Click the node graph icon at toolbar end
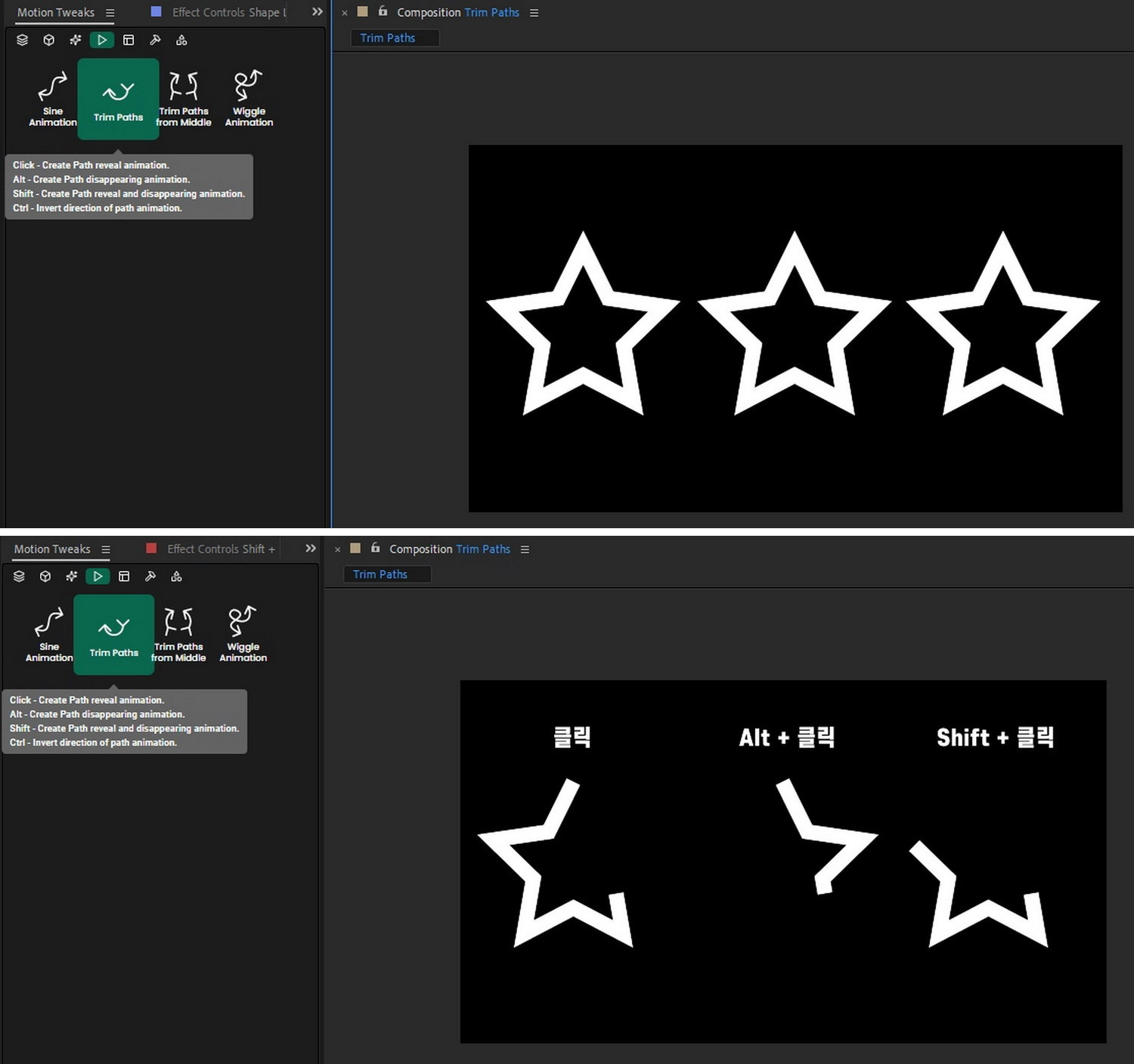The height and width of the screenshot is (1064, 1134). 181,40
